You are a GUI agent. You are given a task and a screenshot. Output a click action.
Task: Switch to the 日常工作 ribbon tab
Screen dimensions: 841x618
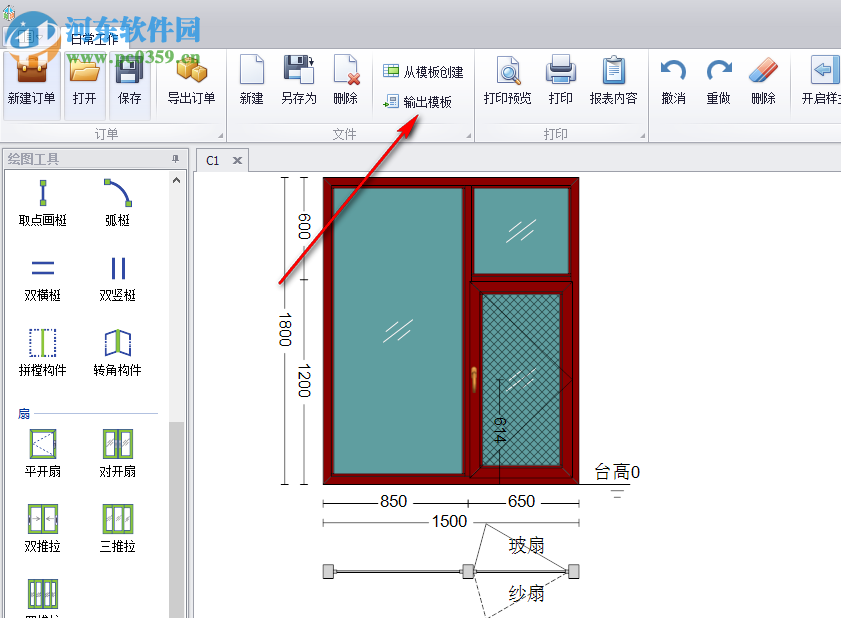(94, 39)
